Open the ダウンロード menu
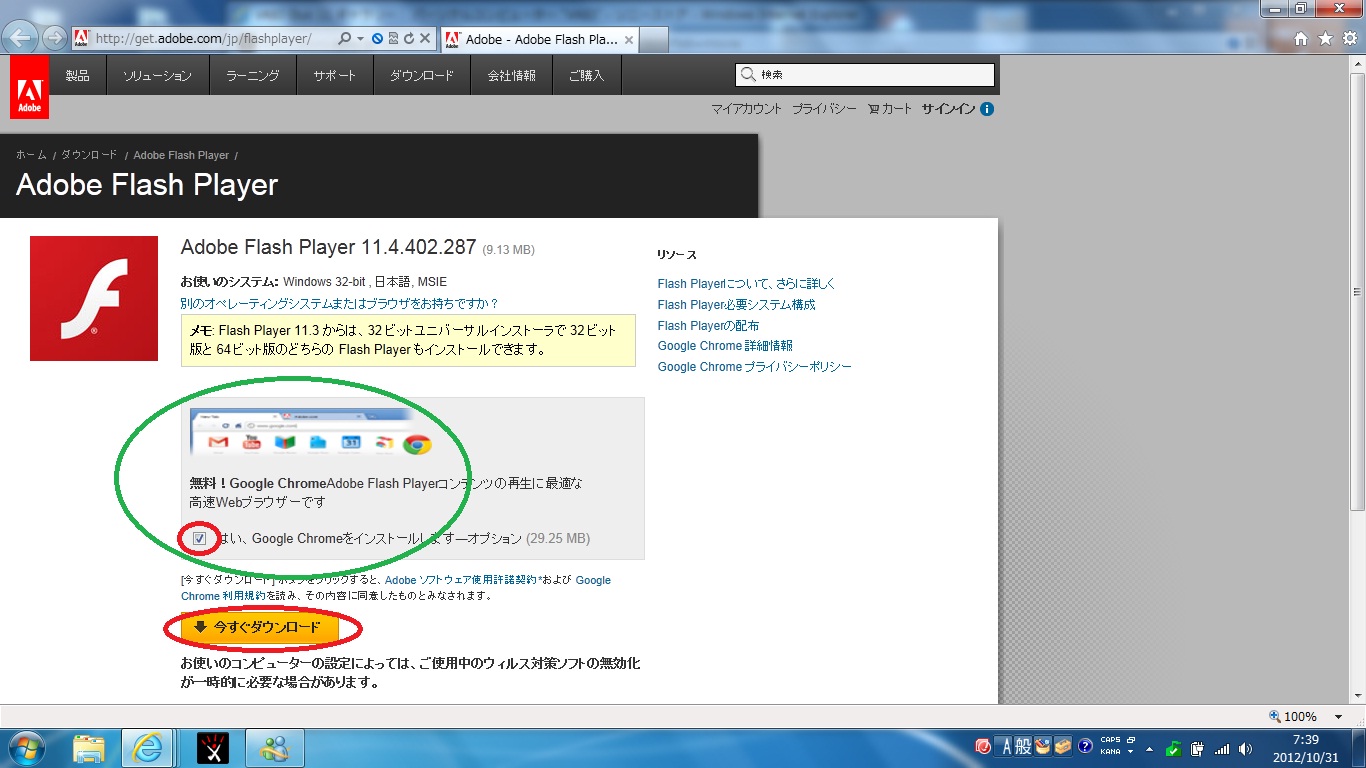 pyautogui.click(x=421, y=76)
